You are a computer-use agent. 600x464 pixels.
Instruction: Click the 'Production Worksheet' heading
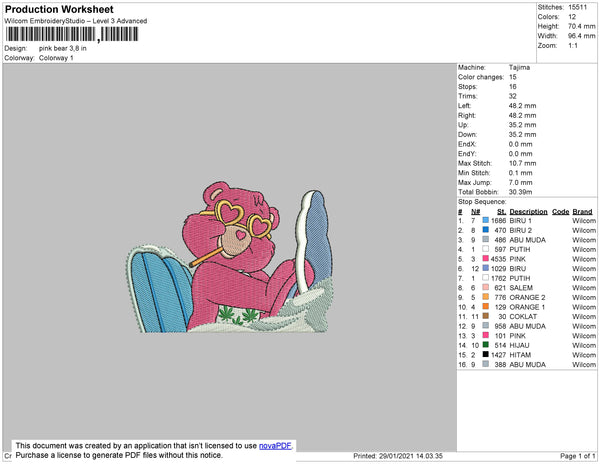59,9
